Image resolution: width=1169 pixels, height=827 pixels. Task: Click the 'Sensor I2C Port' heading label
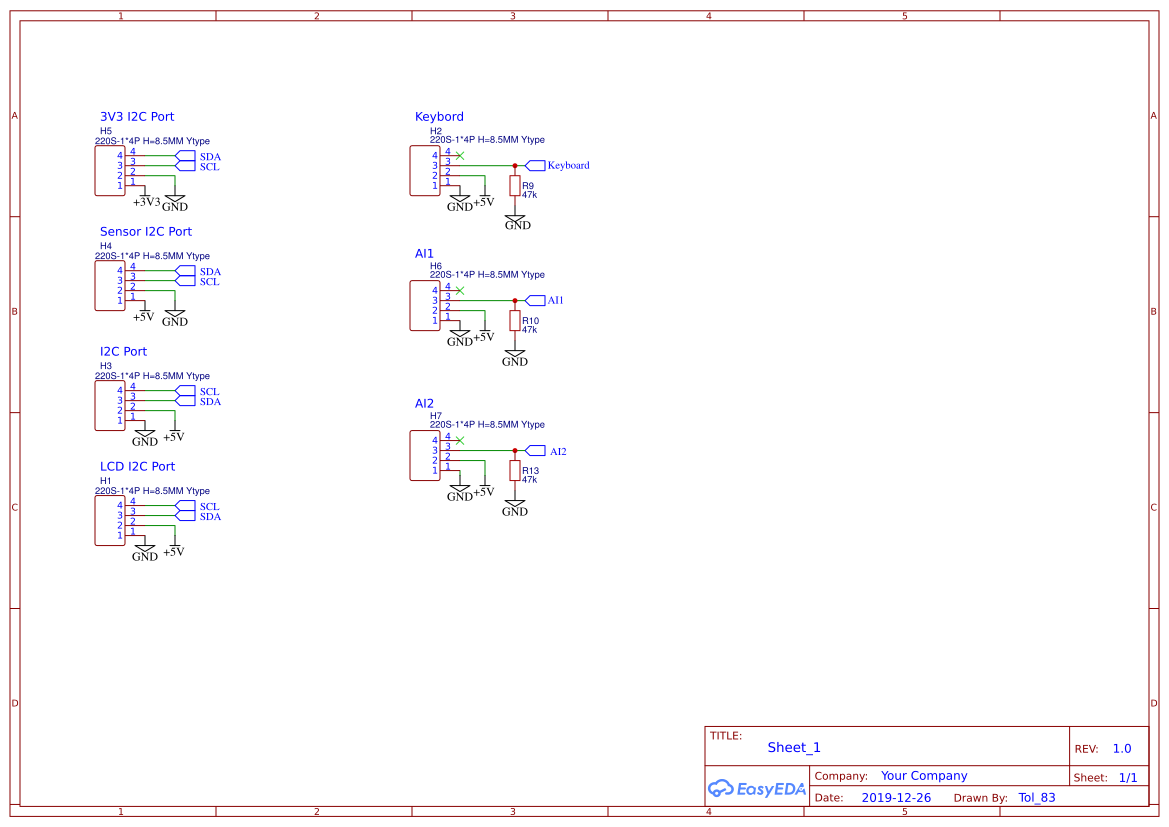[145, 231]
